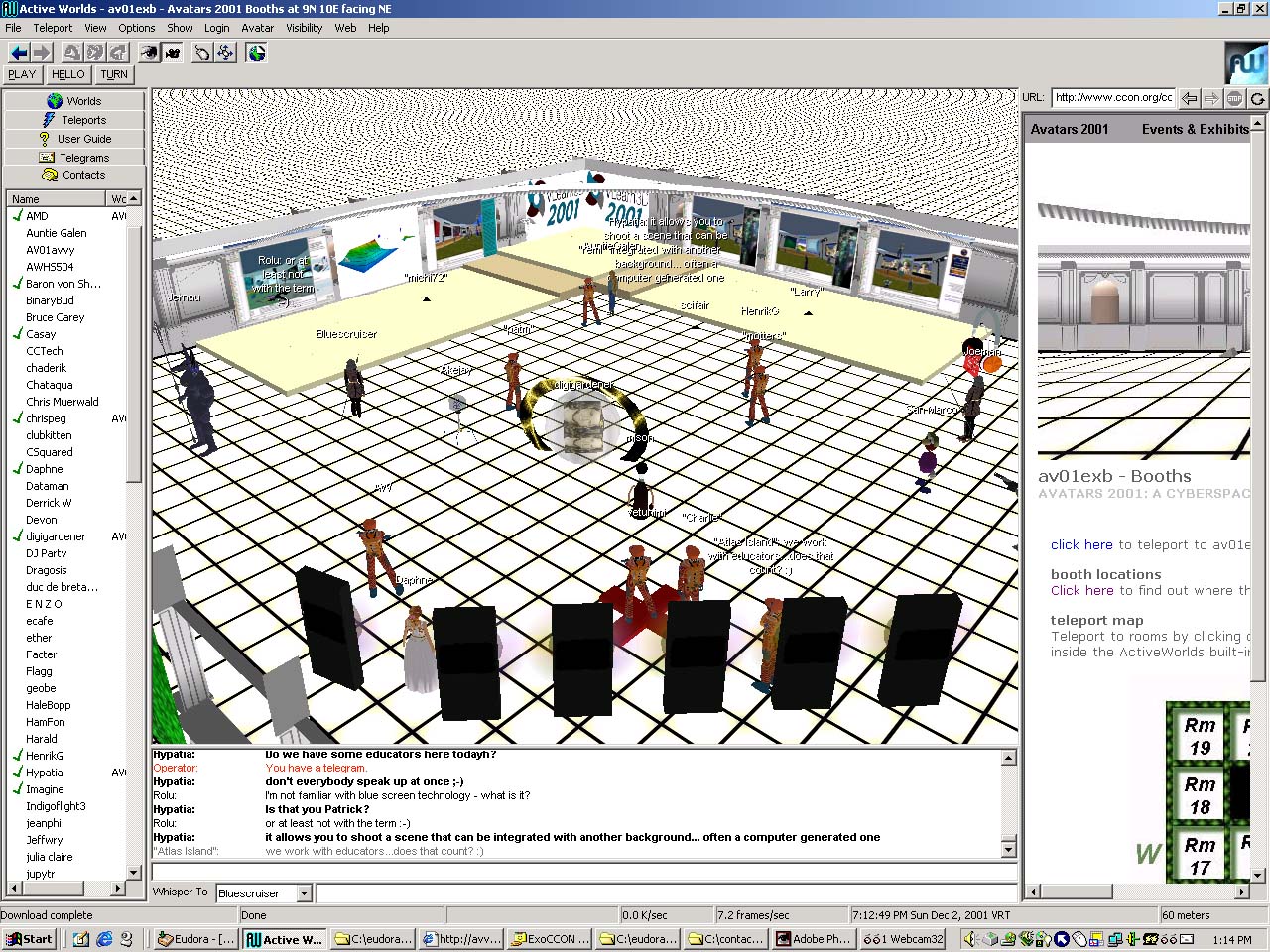Reload the web page with refresh icon

1258,98
